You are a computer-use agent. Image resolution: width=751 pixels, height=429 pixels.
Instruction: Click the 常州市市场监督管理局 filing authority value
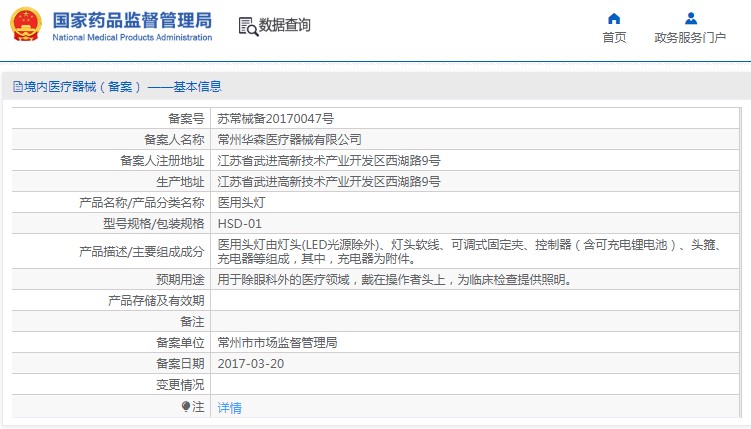[x=277, y=342]
